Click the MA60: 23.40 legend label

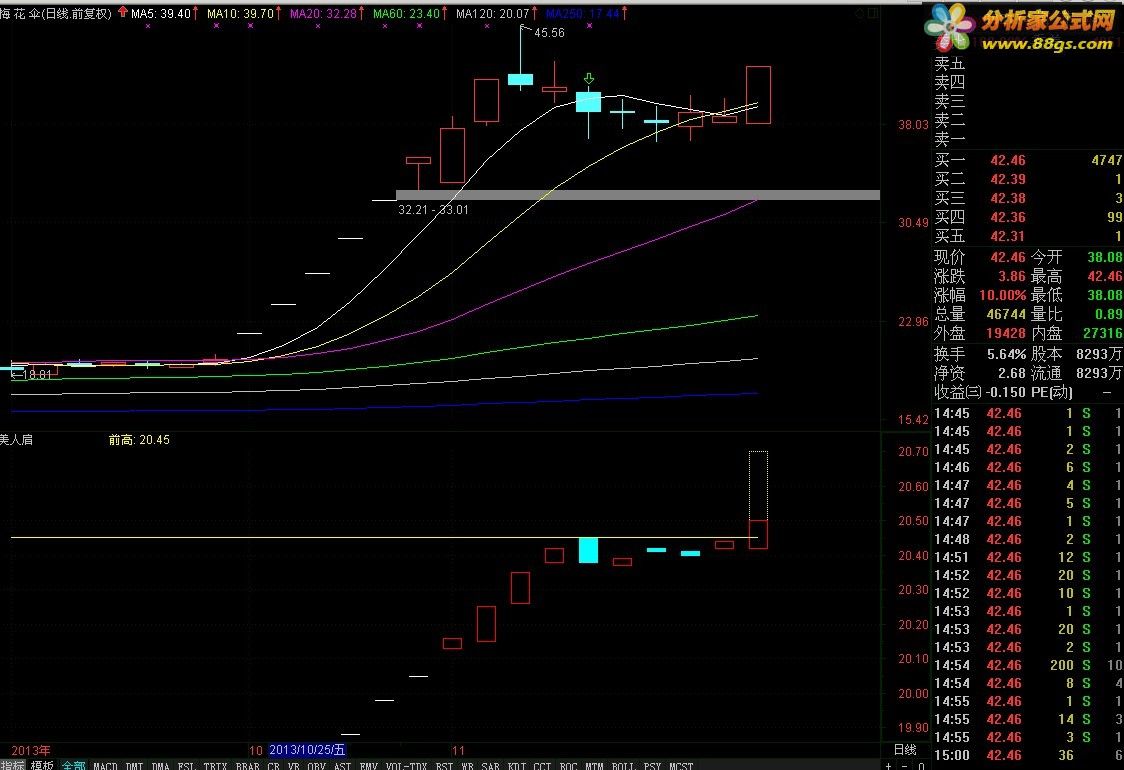406,13
